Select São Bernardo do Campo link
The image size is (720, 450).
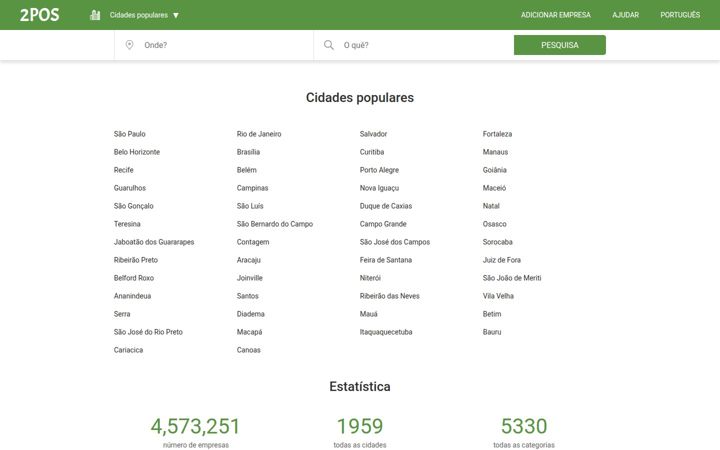pyautogui.click(x=275, y=224)
